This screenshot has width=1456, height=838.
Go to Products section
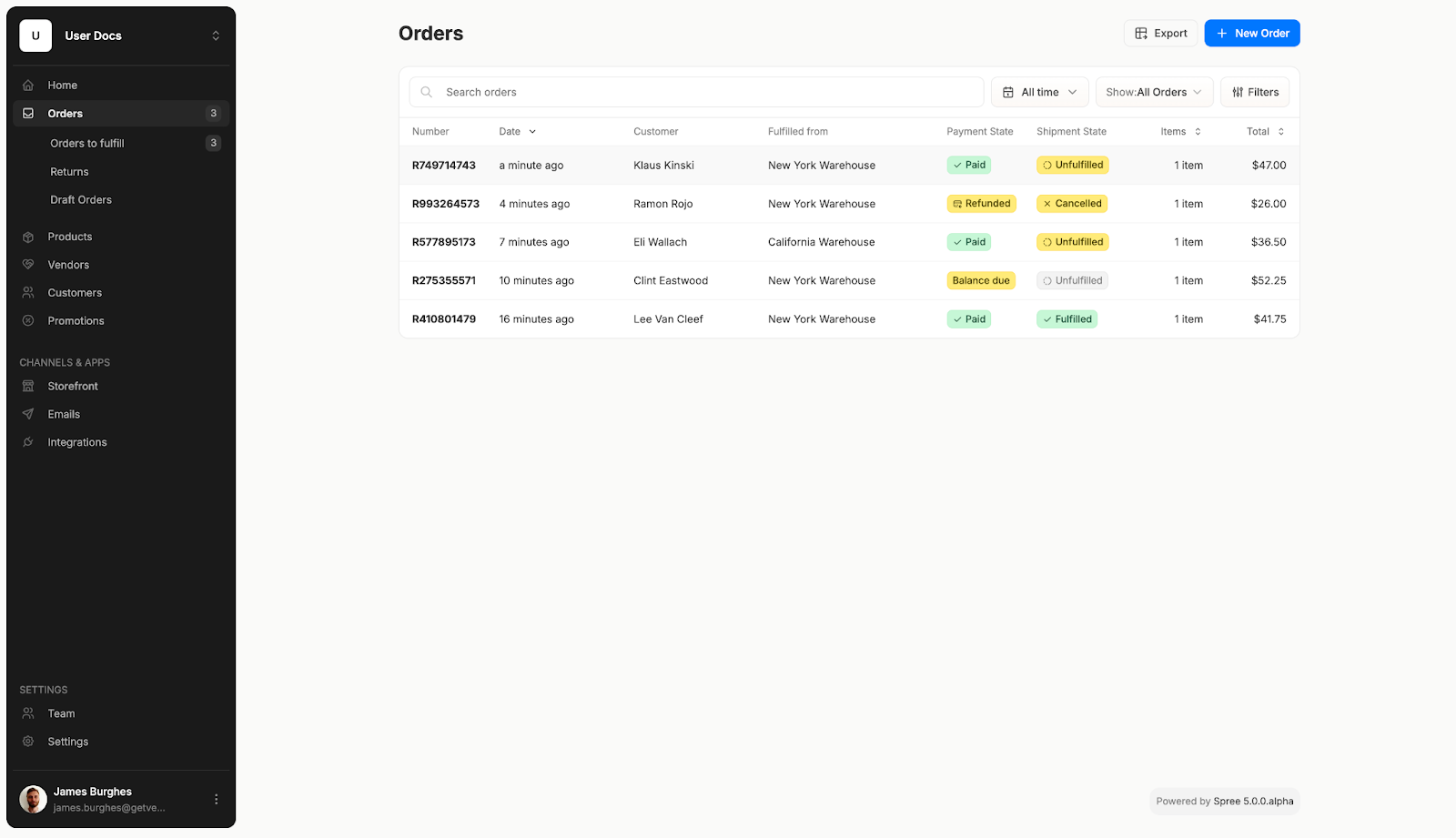tap(70, 237)
